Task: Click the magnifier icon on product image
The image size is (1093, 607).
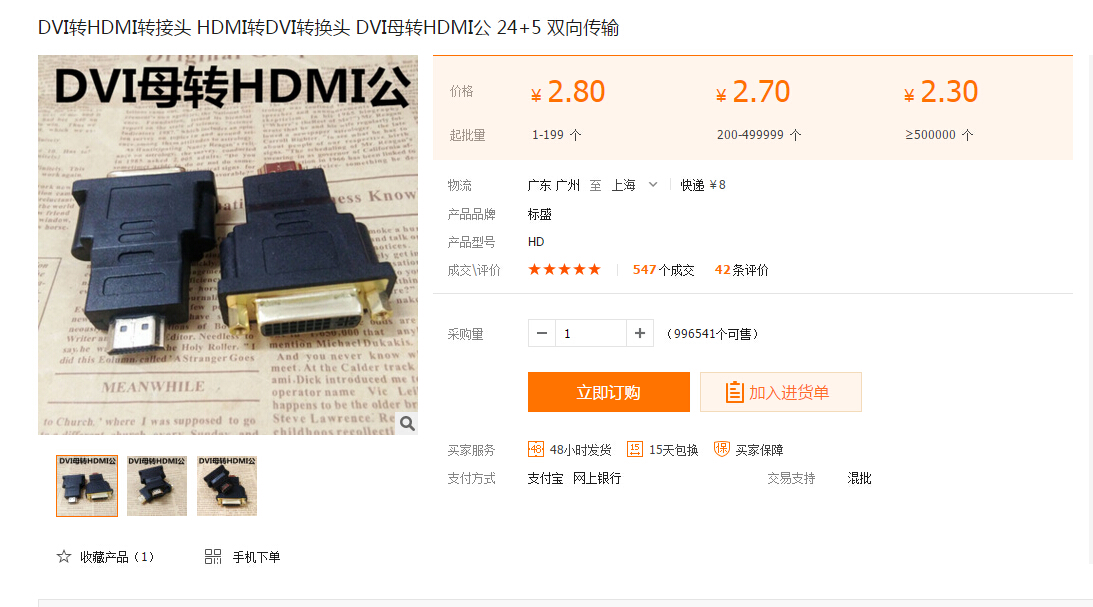Action: tap(407, 423)
